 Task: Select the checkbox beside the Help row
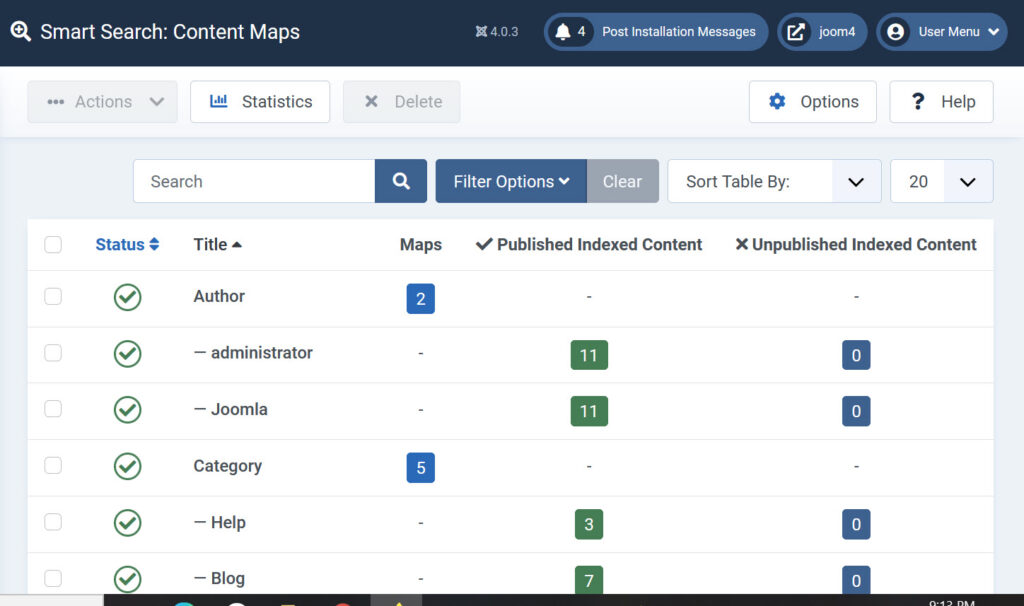pyautogui.click(x=53, y=522)
